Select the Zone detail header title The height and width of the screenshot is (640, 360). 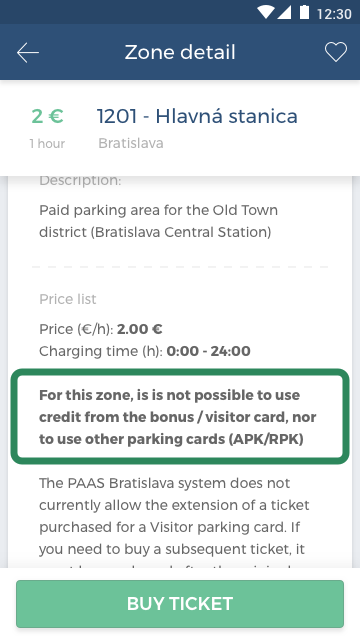click(180, 52)
